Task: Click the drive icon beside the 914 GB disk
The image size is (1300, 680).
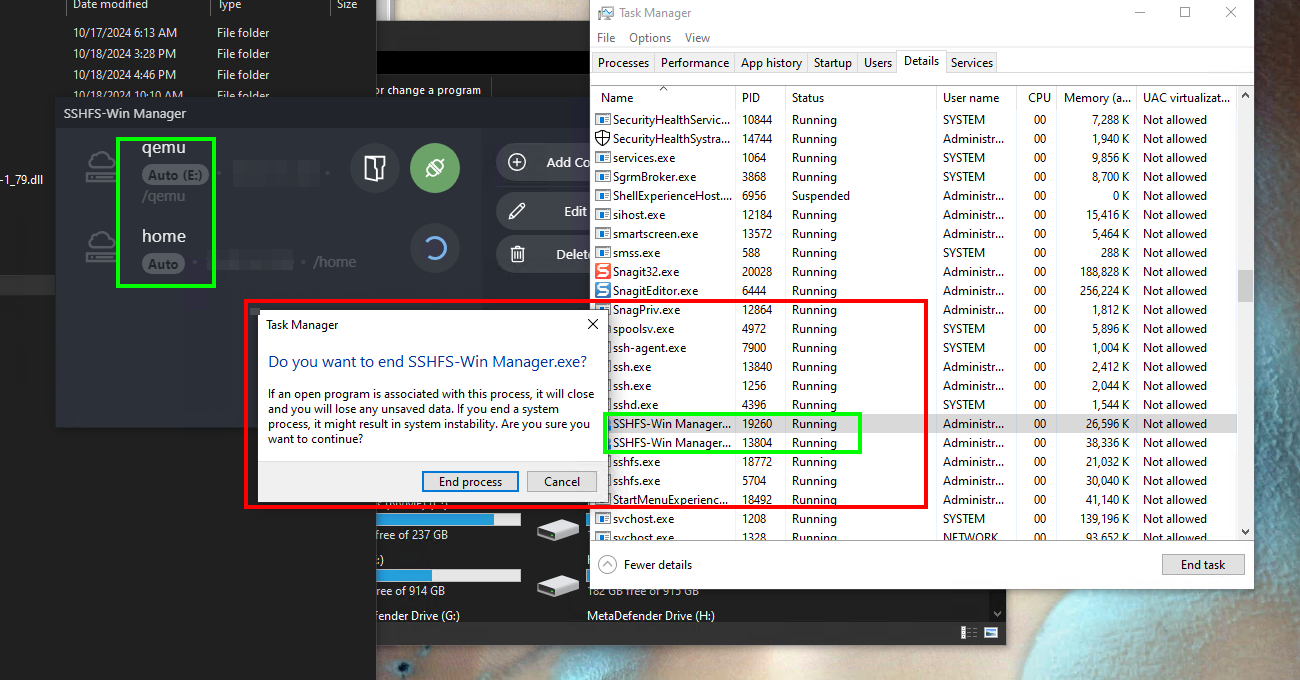Action: pos(558,585)
